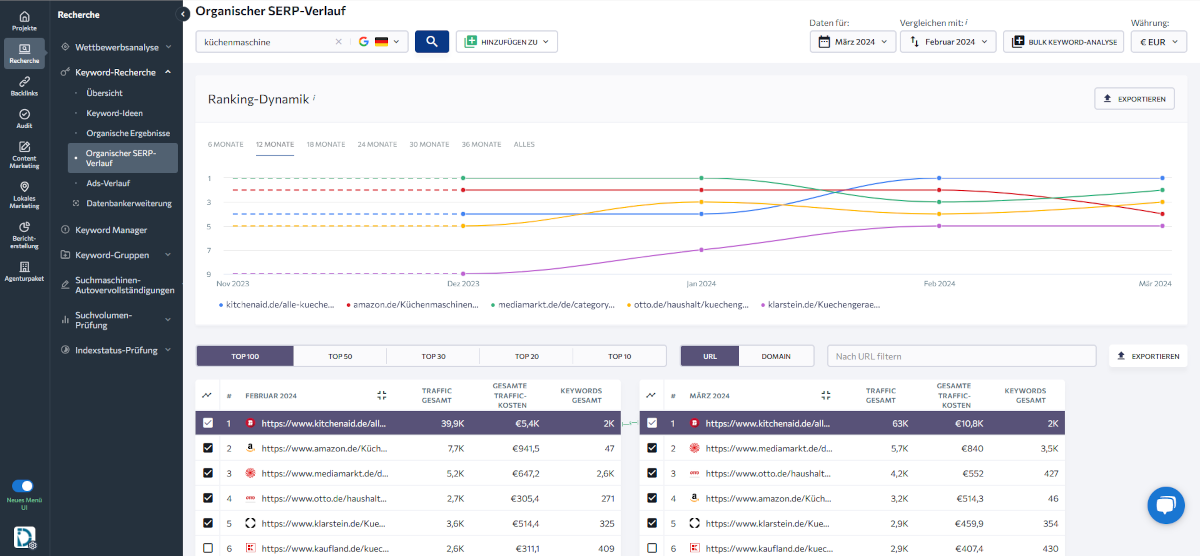1200x556 pixels.
Task: Click collapse-columns icon beside FEBRUAR 2024
Action: coord(382,395)
